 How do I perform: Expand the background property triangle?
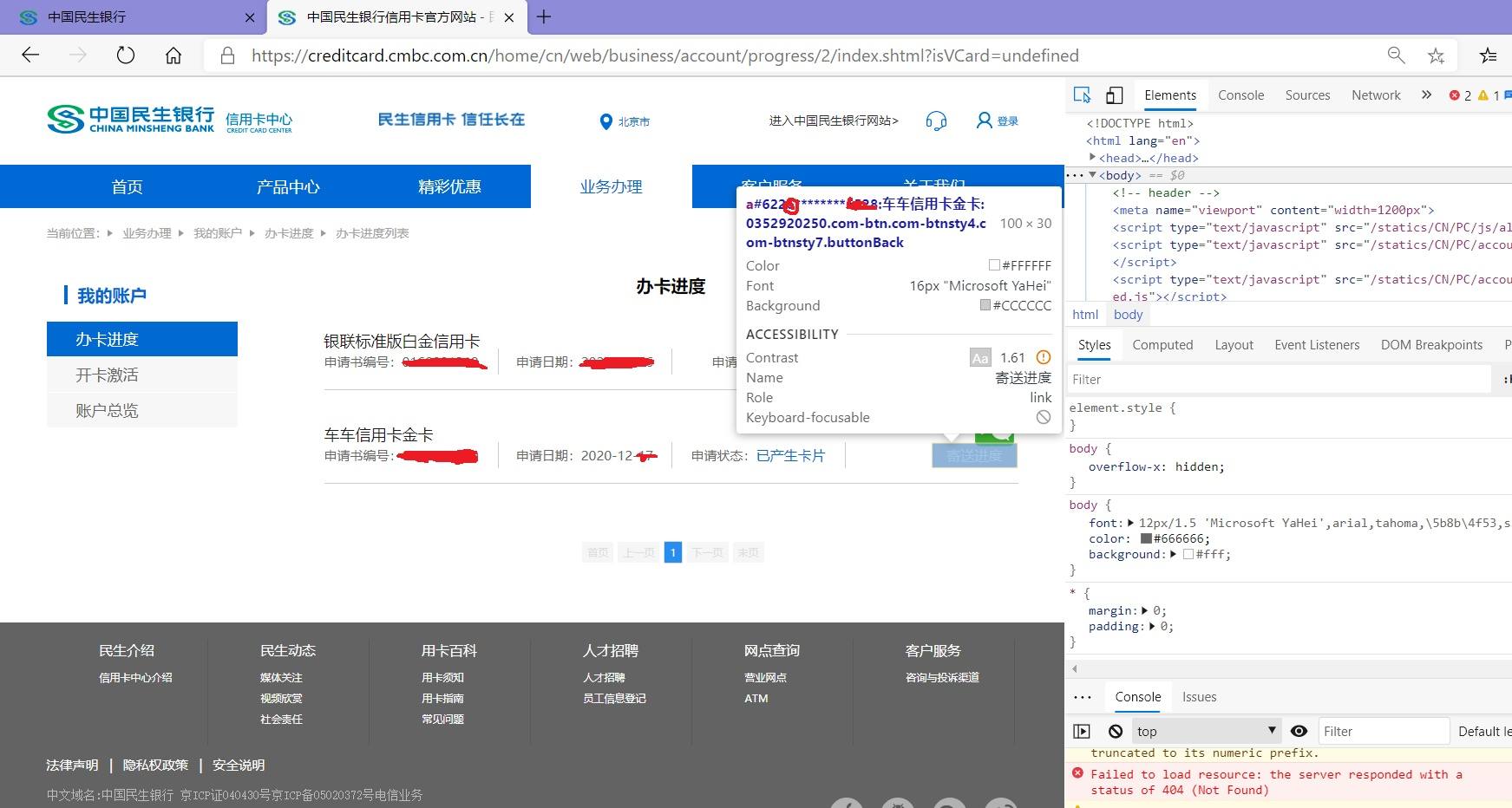[x=1174, y=554]
